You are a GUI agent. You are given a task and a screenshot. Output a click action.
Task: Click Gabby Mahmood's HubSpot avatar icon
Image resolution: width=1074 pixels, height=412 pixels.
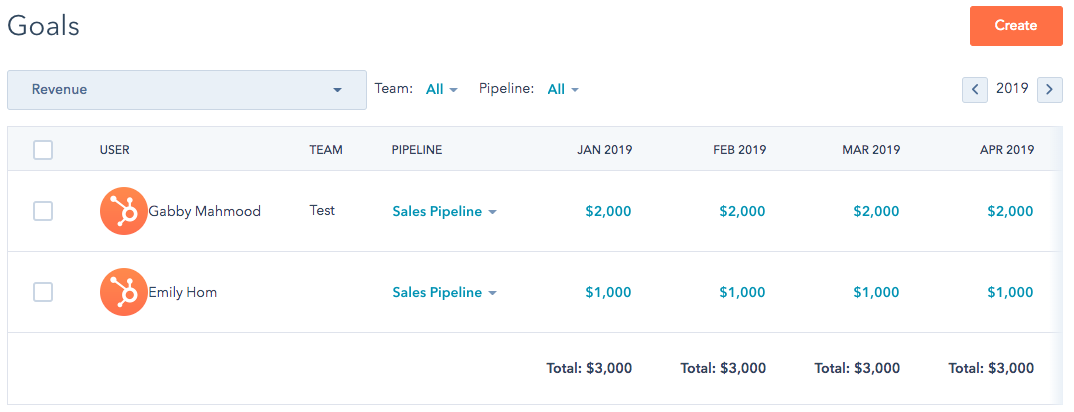(x=124, y=211)
